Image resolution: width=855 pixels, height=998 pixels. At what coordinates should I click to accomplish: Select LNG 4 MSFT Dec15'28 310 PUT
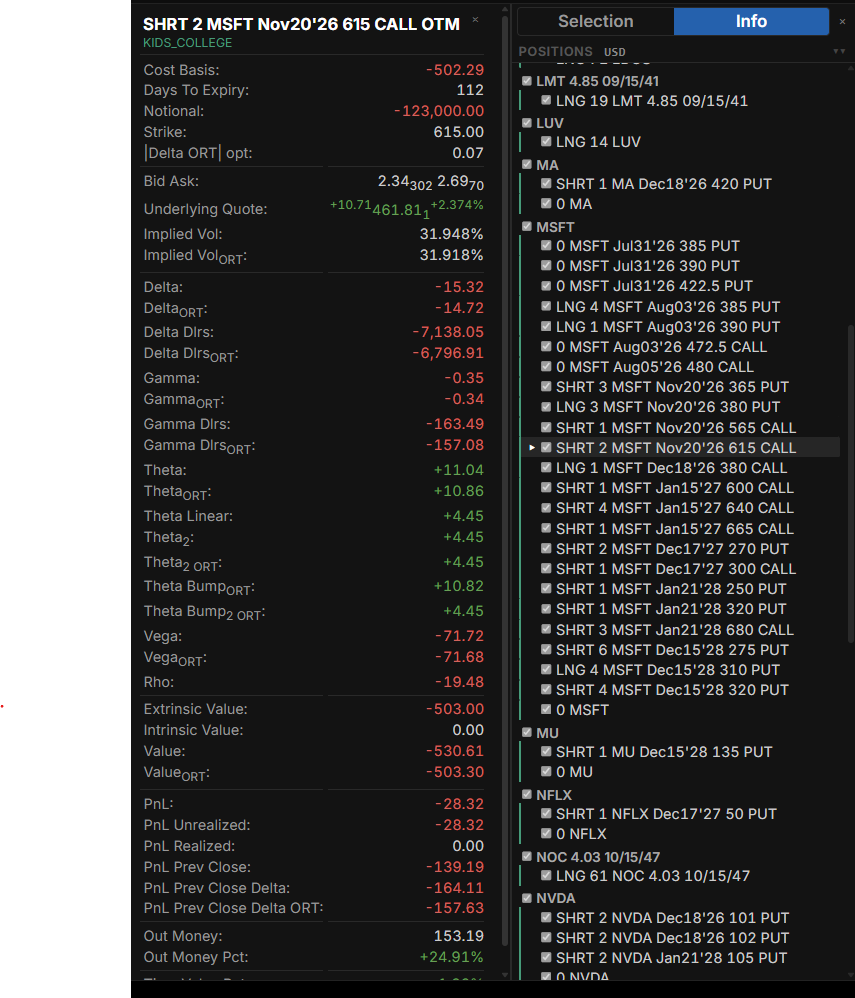coord(668,670)
